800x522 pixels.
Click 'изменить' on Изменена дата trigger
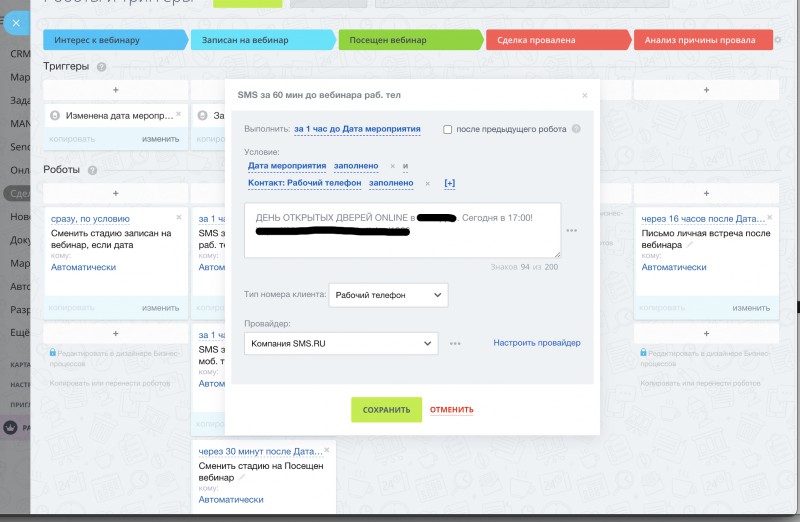coord(161,139)
